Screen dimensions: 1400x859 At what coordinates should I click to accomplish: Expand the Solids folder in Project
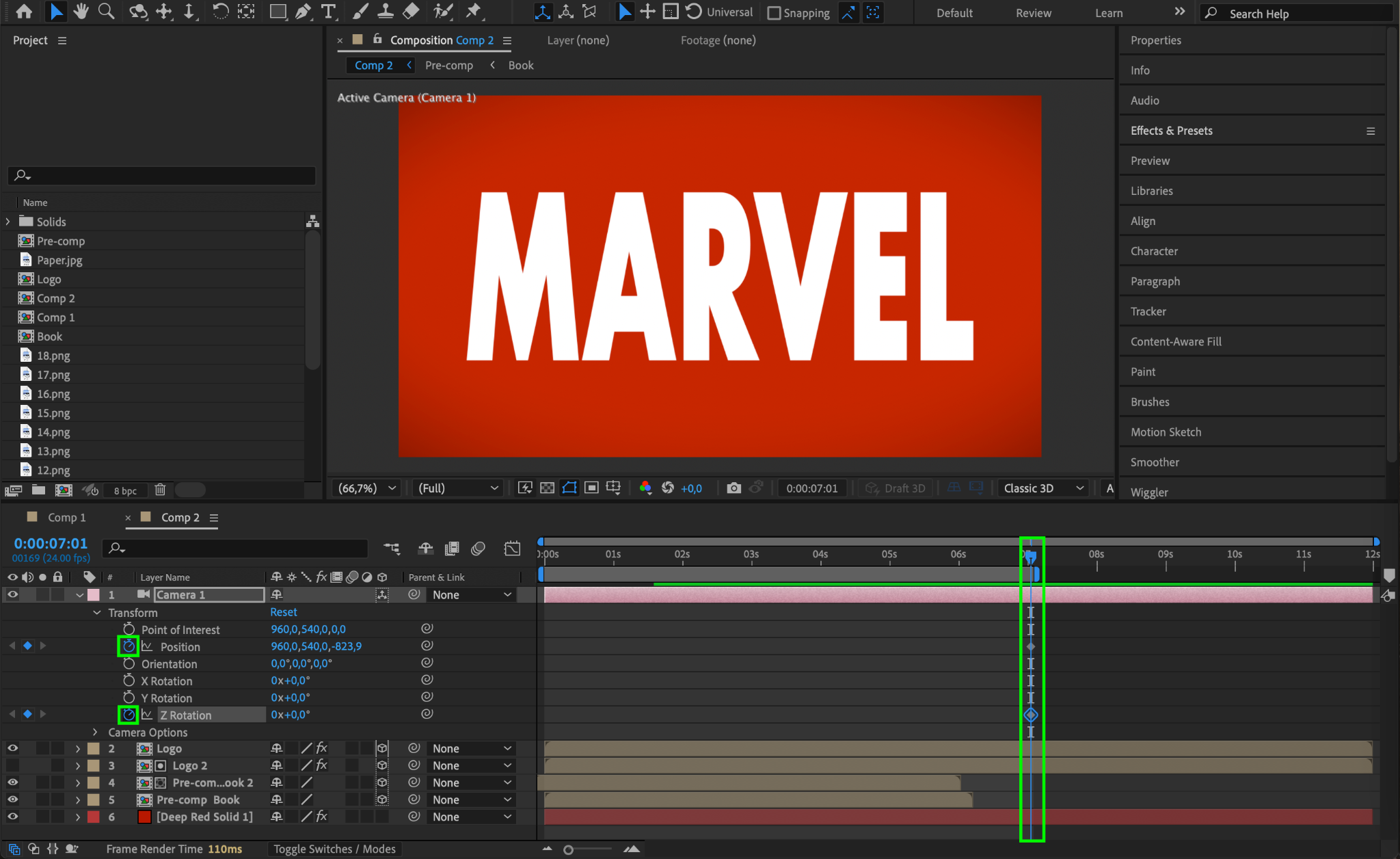pyautogui.click(x=8, y=222)
